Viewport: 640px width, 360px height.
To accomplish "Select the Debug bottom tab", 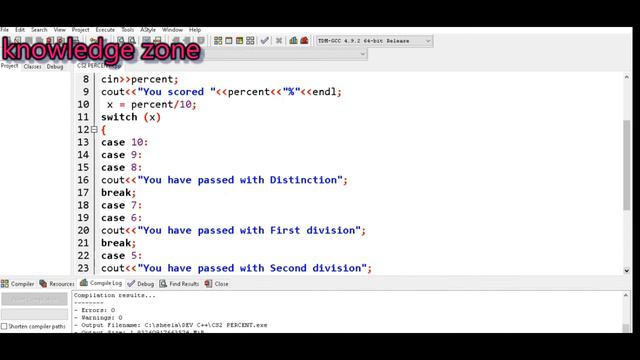I will pyautogui.click(x=141, y=283).
